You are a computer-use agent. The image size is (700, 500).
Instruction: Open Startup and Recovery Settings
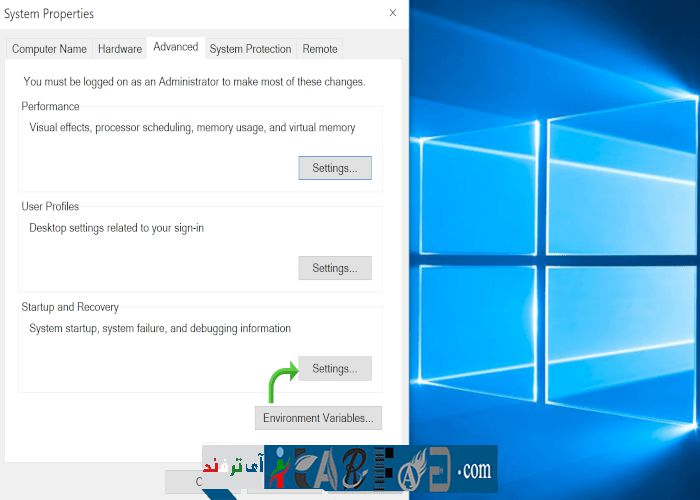pos(334,369)
